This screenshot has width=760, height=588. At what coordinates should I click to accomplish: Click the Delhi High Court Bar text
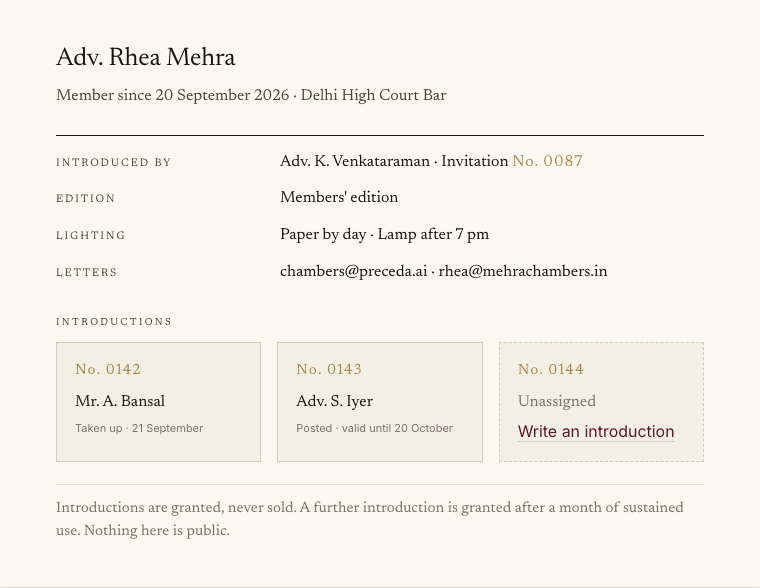(373, 95)
